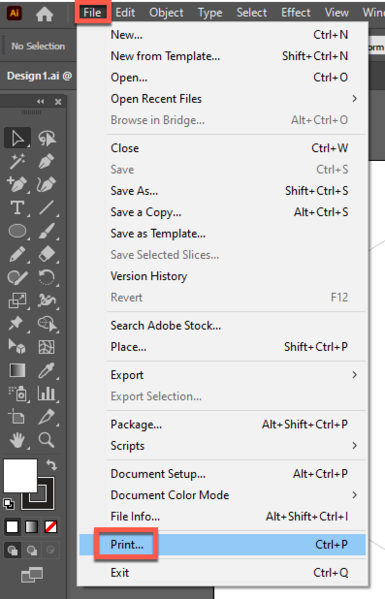Open the Object menu
The width and height of the screenshot is (385, 599).
click(166, 13)
